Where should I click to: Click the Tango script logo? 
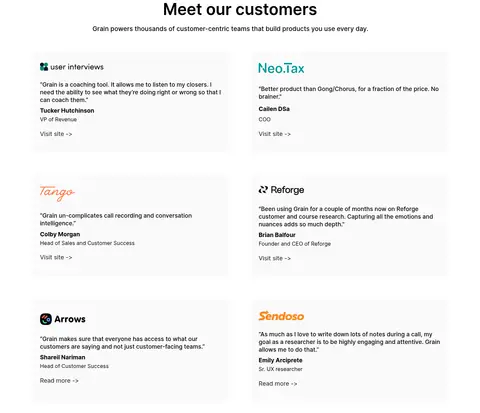pos(57,193)
